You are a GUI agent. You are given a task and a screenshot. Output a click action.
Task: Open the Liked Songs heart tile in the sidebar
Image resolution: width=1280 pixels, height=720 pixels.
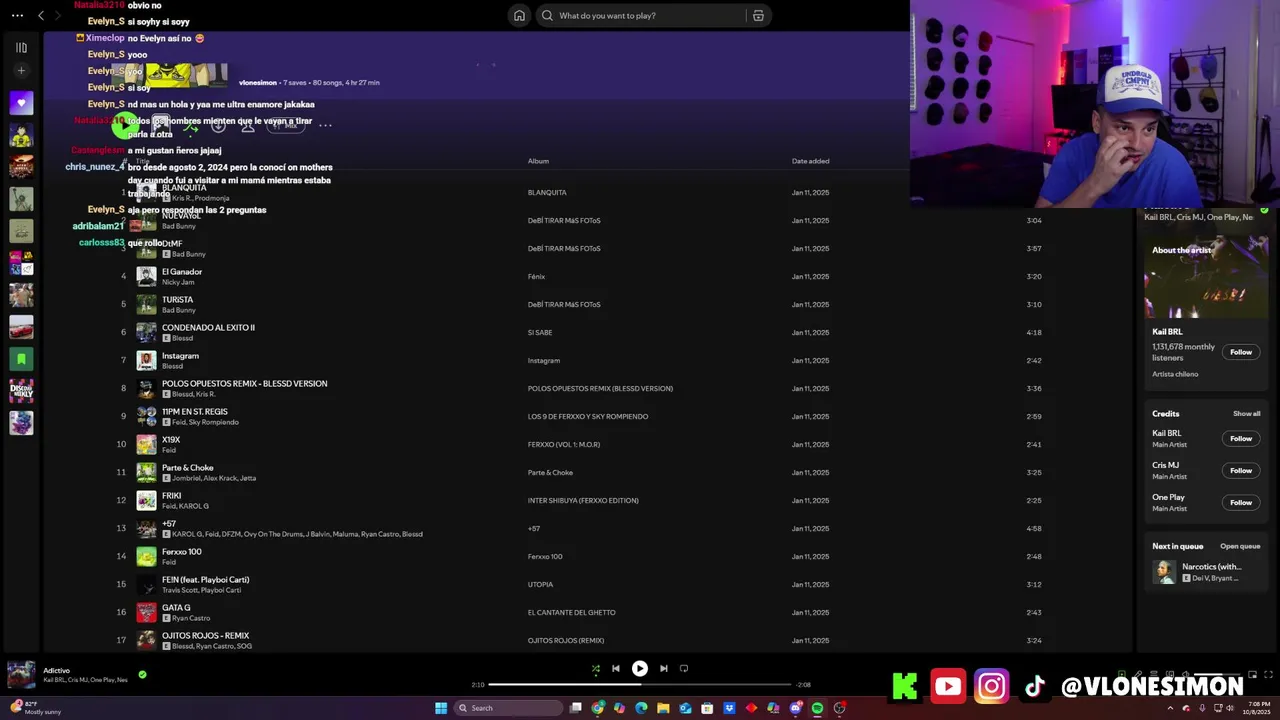(21, 102)
